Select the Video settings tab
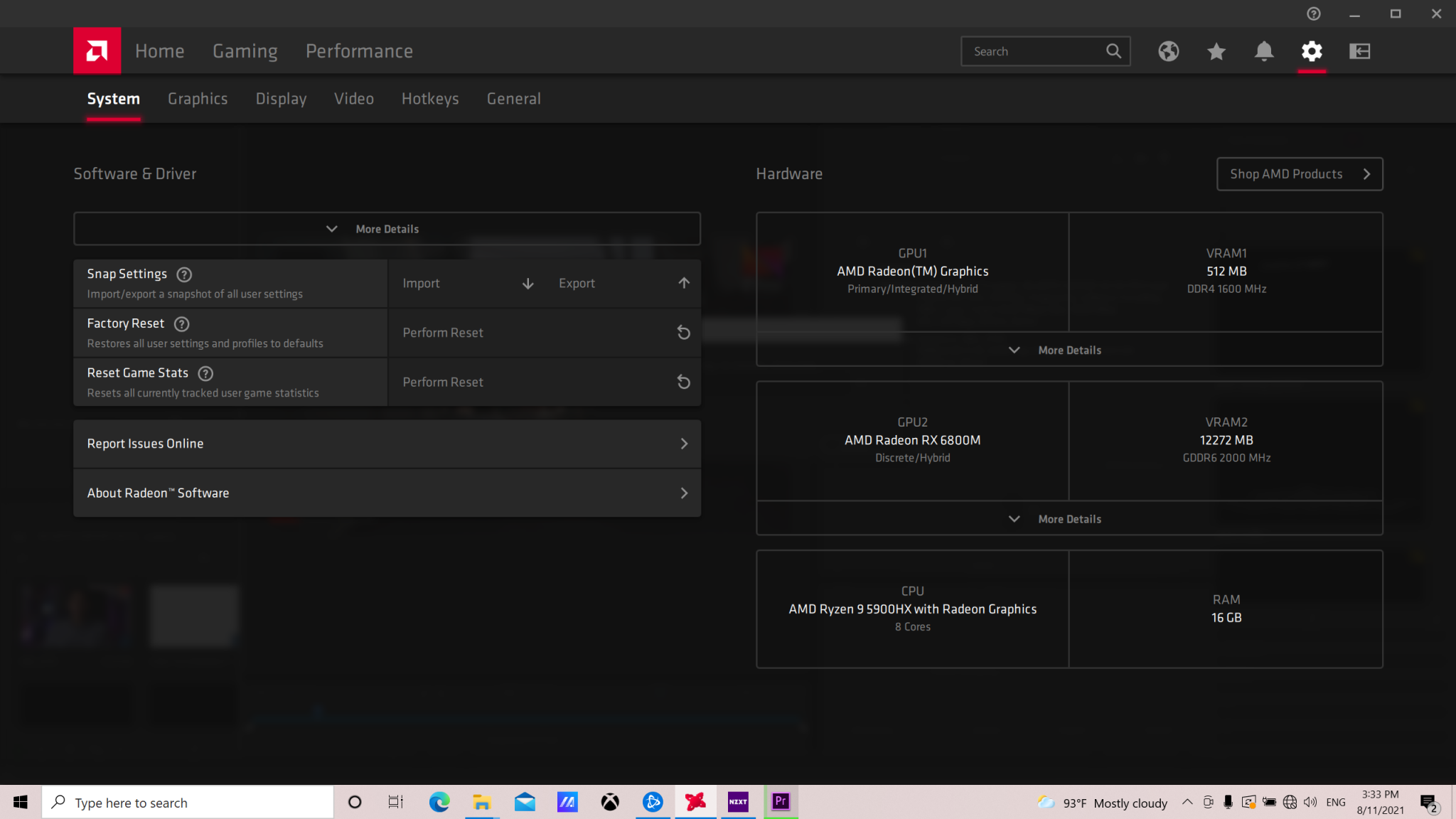 point(354,99)
